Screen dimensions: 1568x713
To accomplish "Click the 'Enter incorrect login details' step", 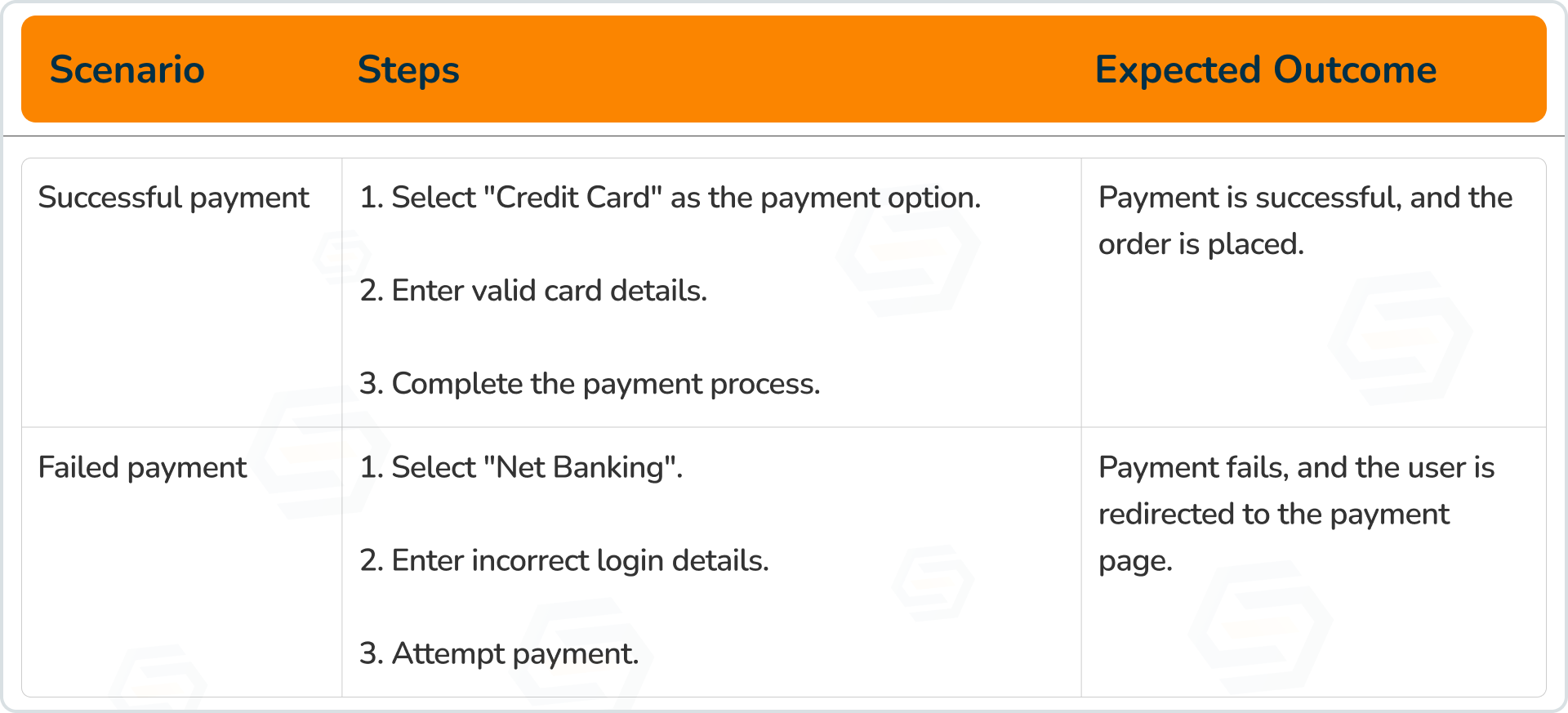I will click(x=564, y=561).
